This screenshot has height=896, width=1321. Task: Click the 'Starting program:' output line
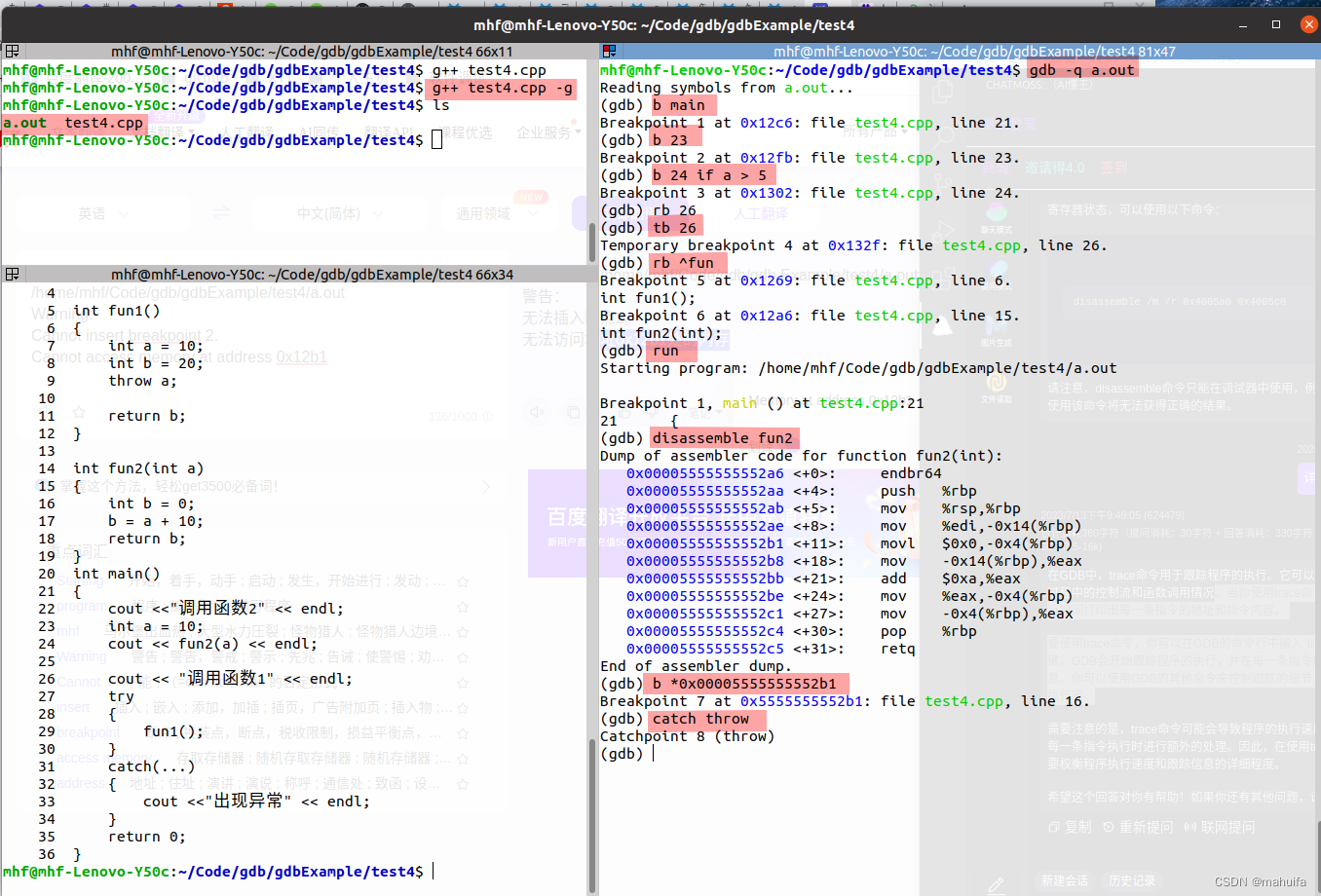pos(858,368)
